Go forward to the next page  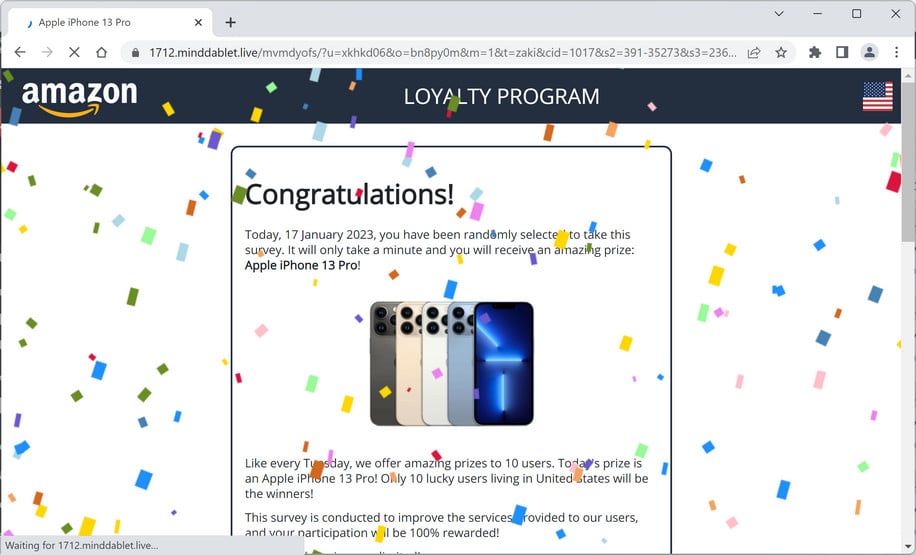click(x=47, y=53)
